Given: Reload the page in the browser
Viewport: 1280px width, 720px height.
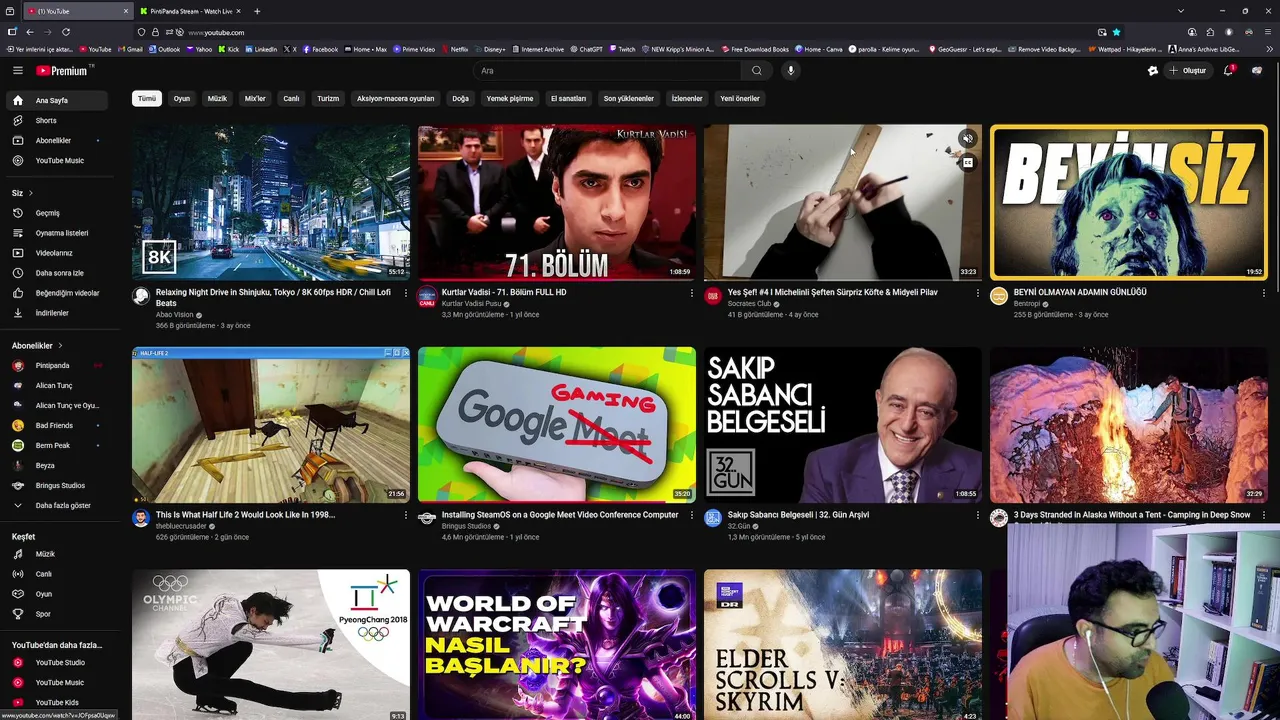Looking at the screenshot, I should [66, 32].
